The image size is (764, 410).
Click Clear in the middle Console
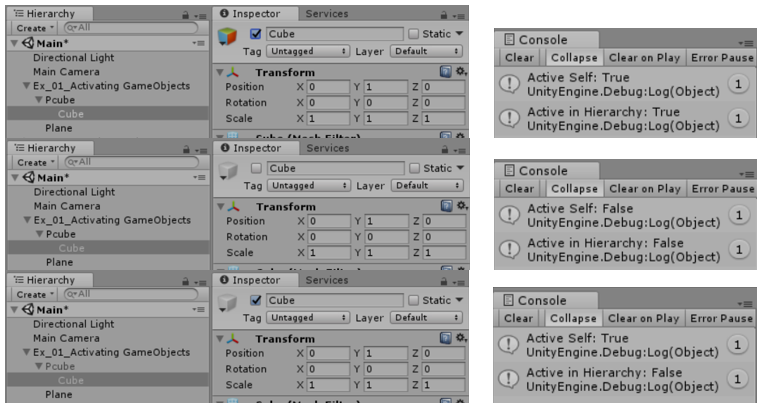click(x=519, y=189)
